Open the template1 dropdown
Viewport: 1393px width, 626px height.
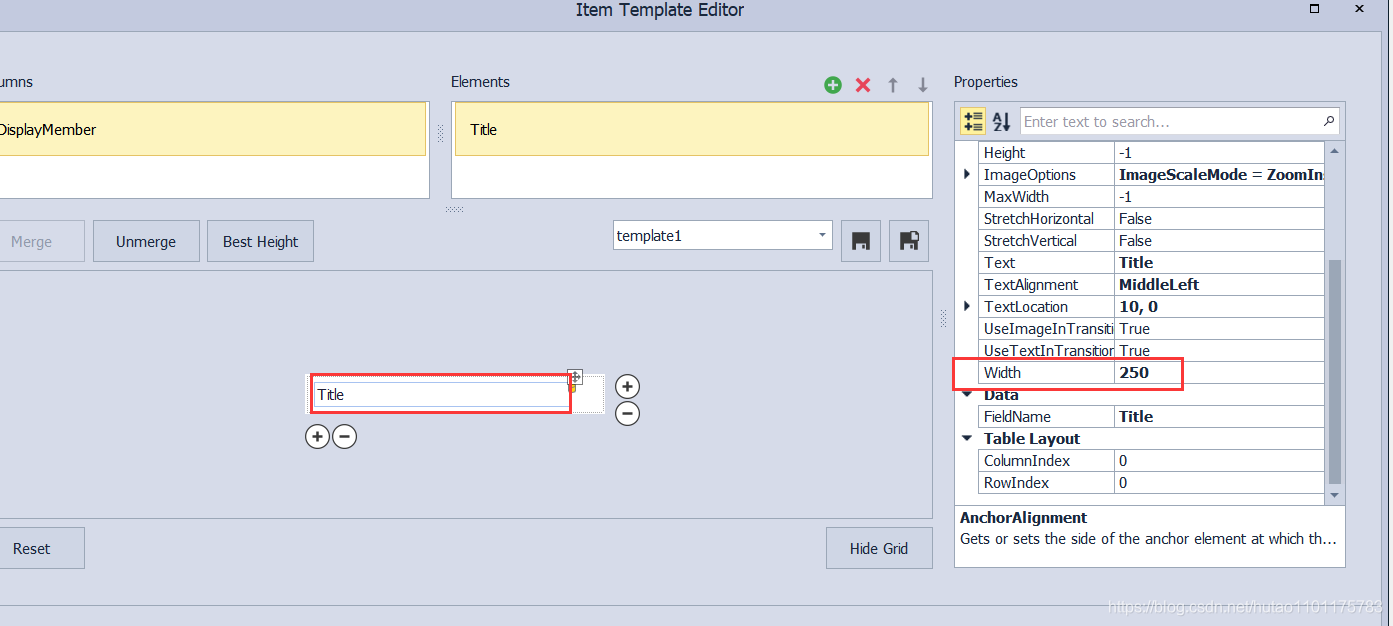pos(820,235)
